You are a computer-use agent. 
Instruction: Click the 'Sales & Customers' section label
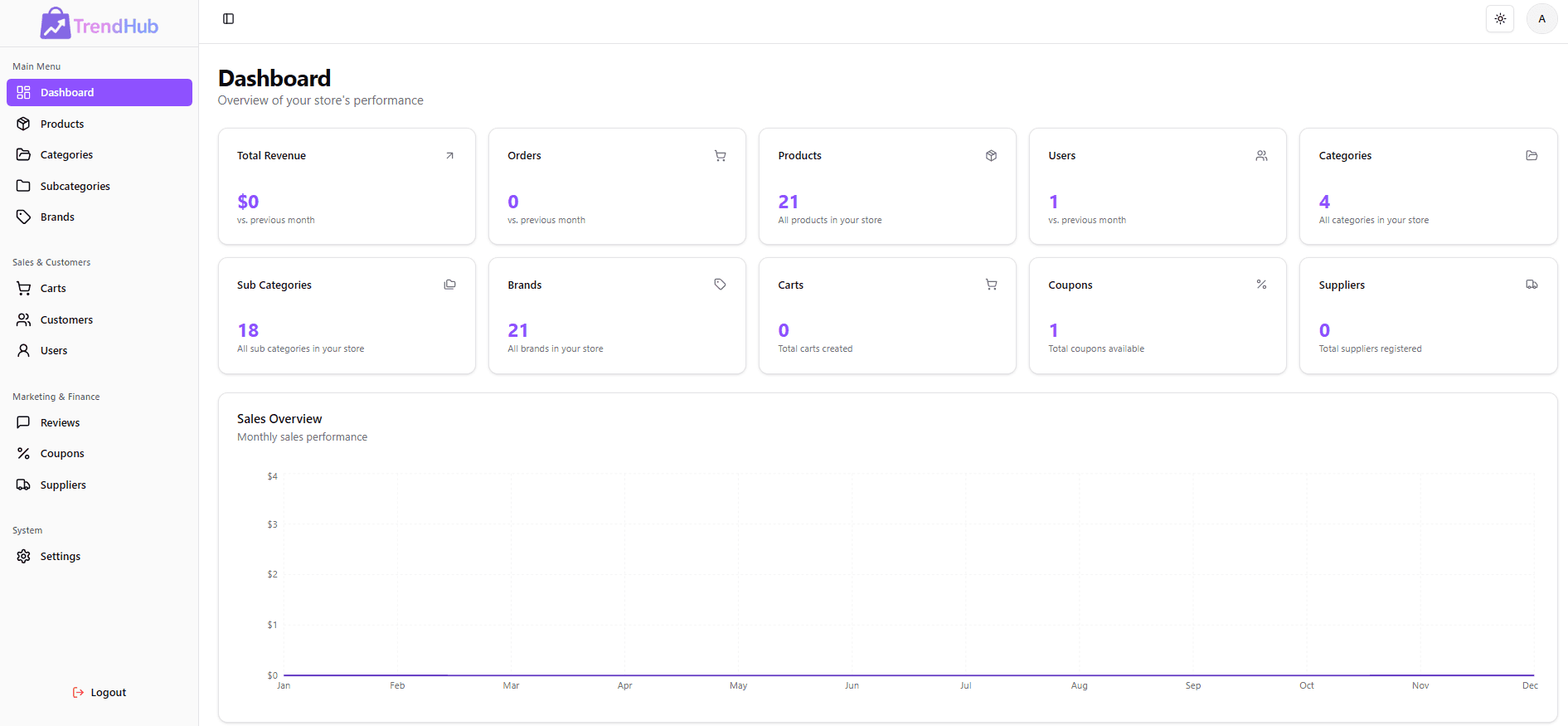coord(51,262)
